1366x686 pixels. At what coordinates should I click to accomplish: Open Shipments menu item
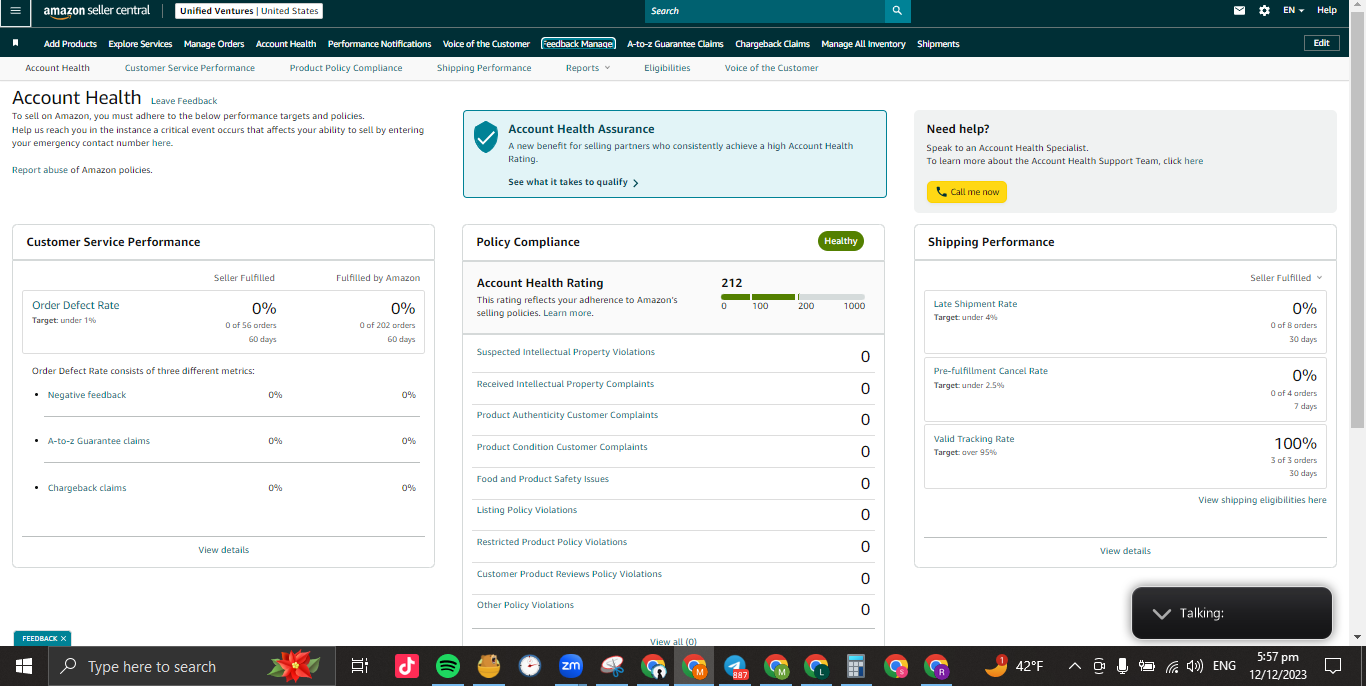pyautogui.click(x=938, y=44)
